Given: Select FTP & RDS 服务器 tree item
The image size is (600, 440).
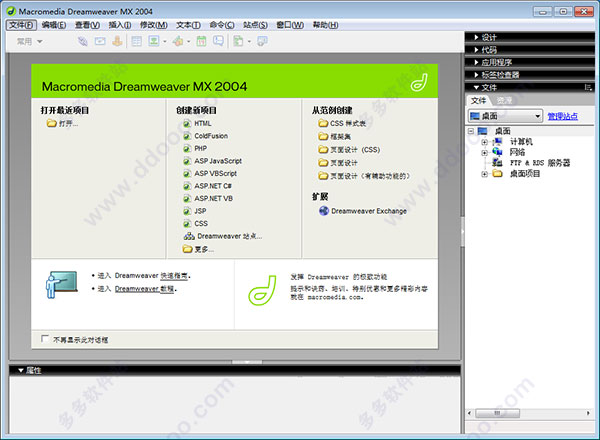Looking at the screenshot, I should [x=540, y=163].
